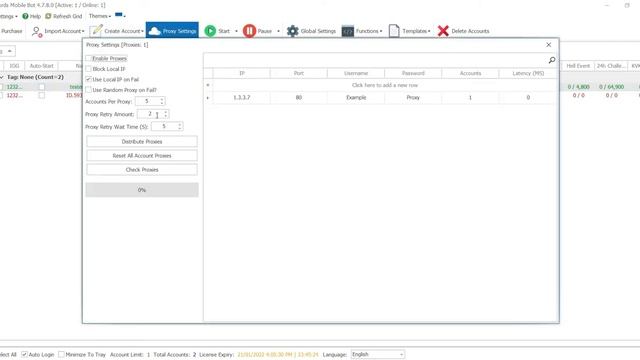Click the Import Account person icon
Screen dimensions: 640x360
37,31
